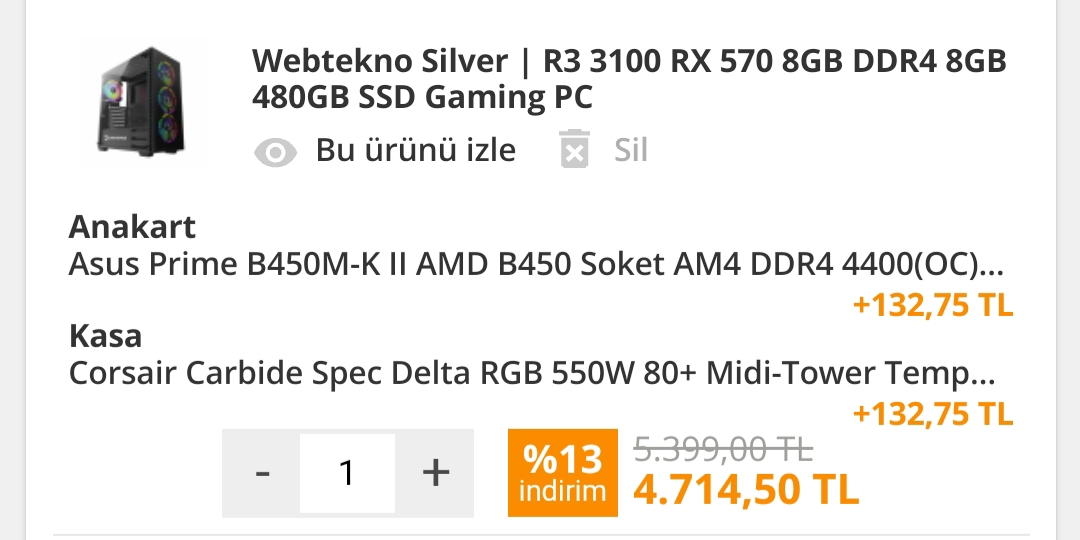Focus the quantity input field
Screen dimensions: 1080x540
coord(347,472)
